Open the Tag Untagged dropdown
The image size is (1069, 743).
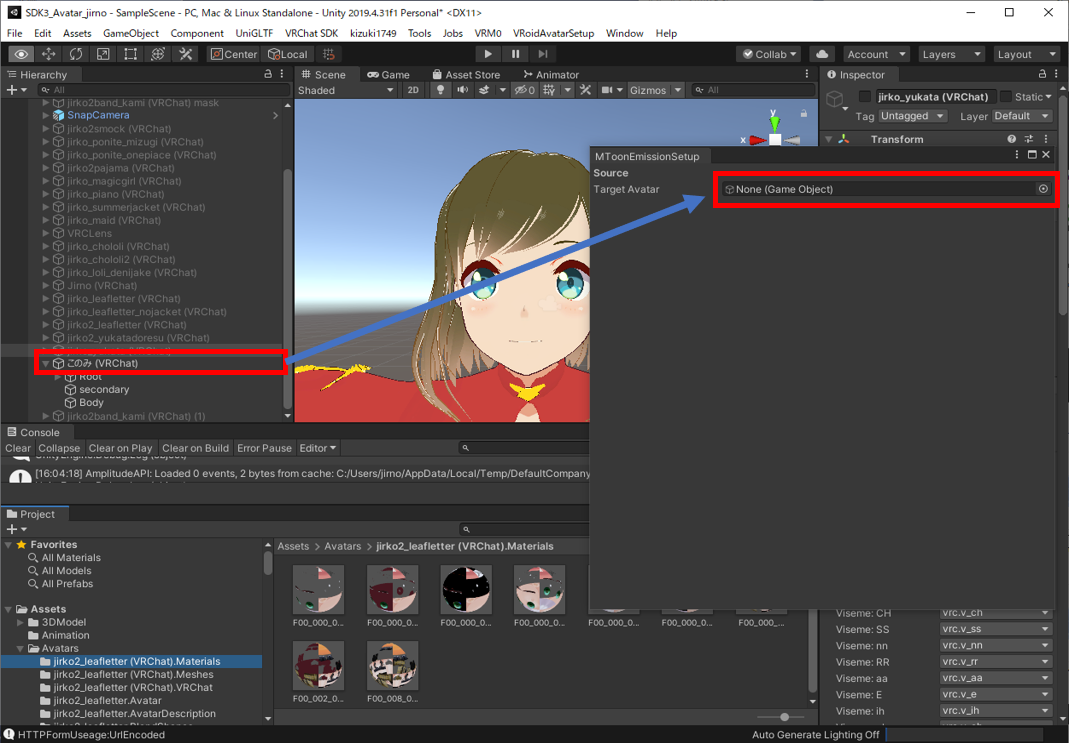point(912,116)
